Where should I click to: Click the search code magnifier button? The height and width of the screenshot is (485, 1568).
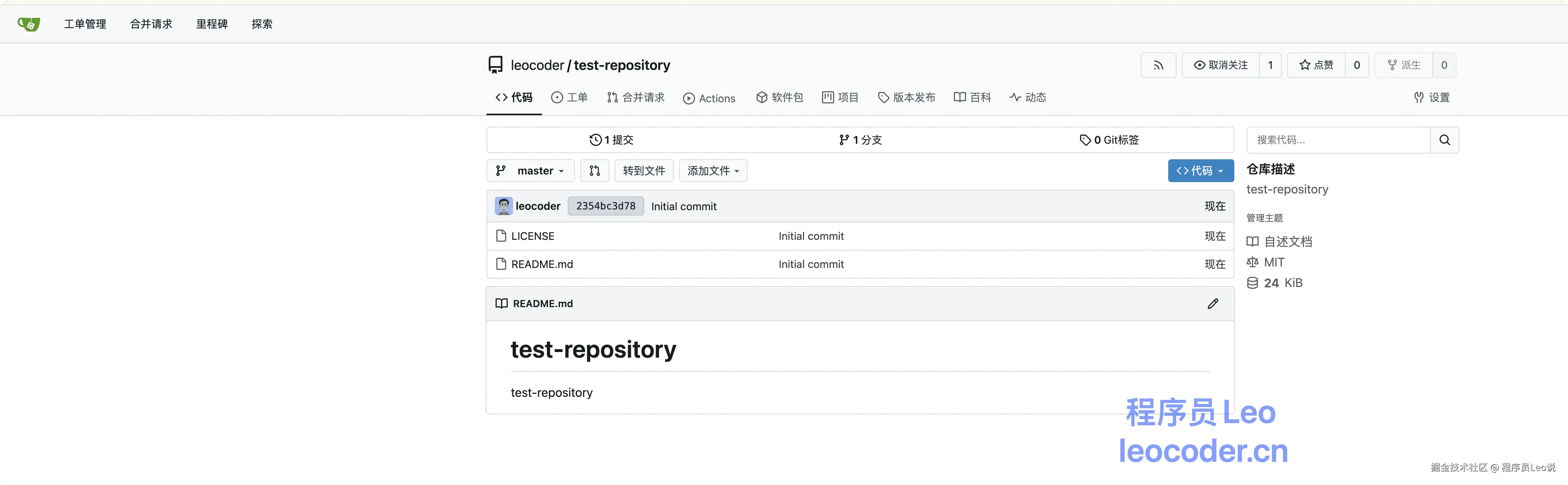click(x=1444, y=140)
